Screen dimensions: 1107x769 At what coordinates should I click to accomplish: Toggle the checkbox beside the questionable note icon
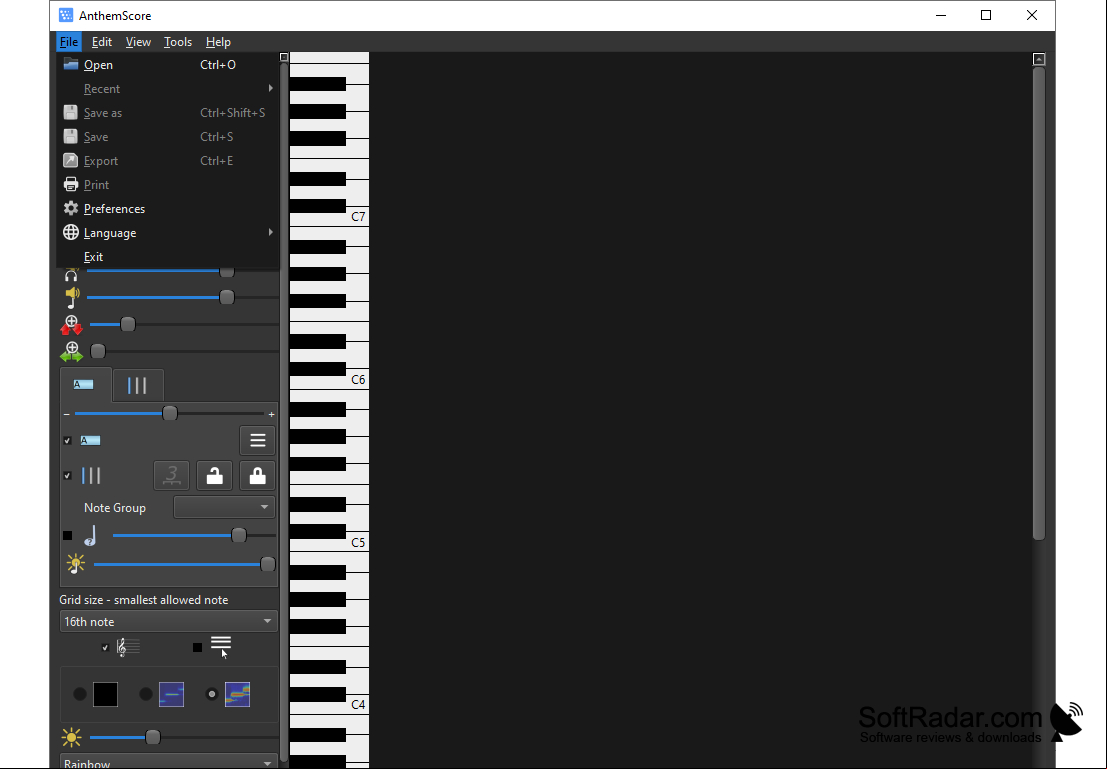[x=68, y=536]
